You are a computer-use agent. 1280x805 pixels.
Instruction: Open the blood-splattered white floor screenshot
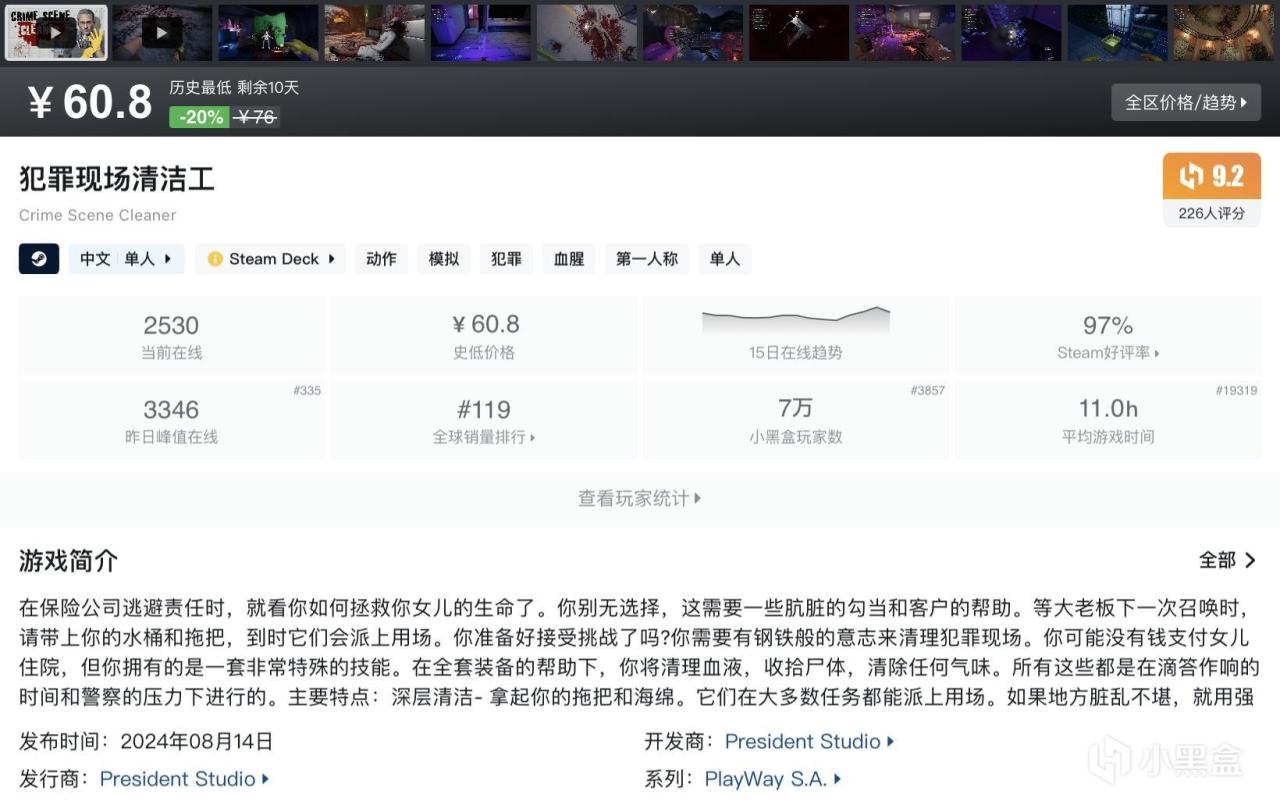click(x=587, y=33)
